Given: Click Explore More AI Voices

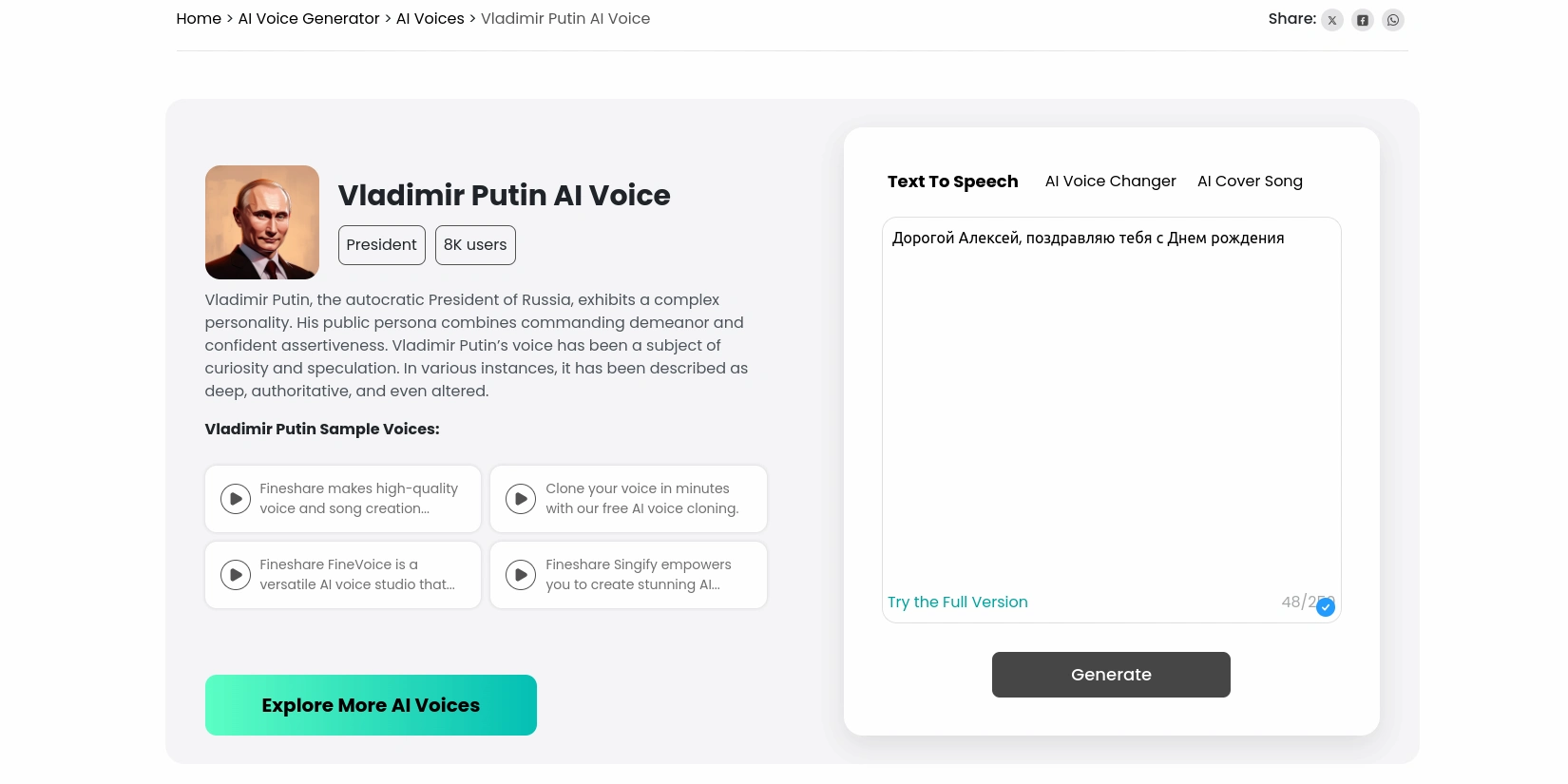Looking at the screenshot, I should [x=371, y=705].
